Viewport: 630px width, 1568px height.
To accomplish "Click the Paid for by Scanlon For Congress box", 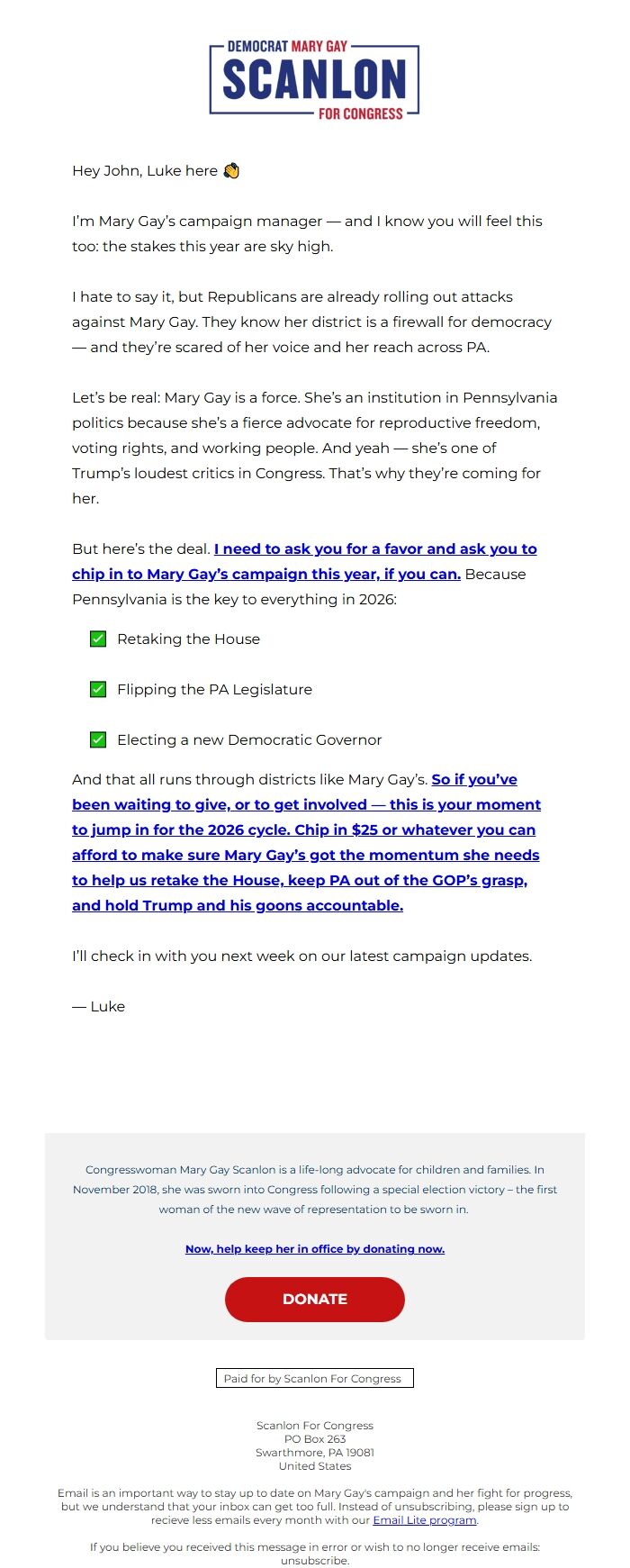I will click(x=314, y=1378).
